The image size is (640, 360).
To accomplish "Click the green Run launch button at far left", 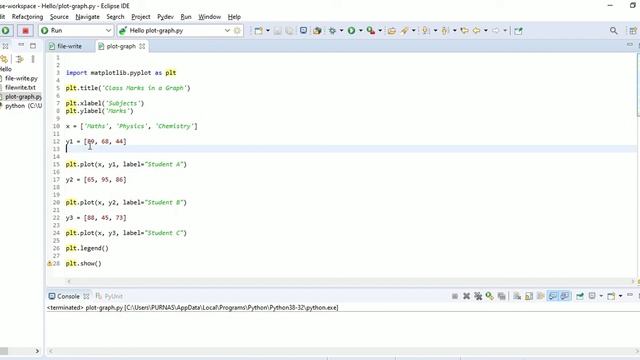I will point(6,31).
